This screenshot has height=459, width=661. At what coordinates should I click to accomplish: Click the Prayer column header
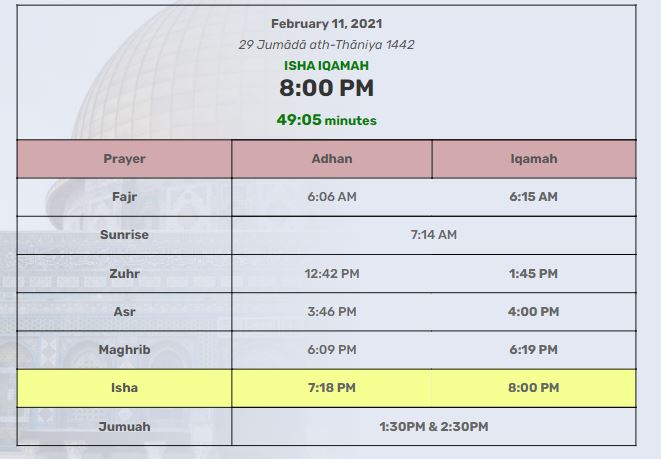(124, 159)
